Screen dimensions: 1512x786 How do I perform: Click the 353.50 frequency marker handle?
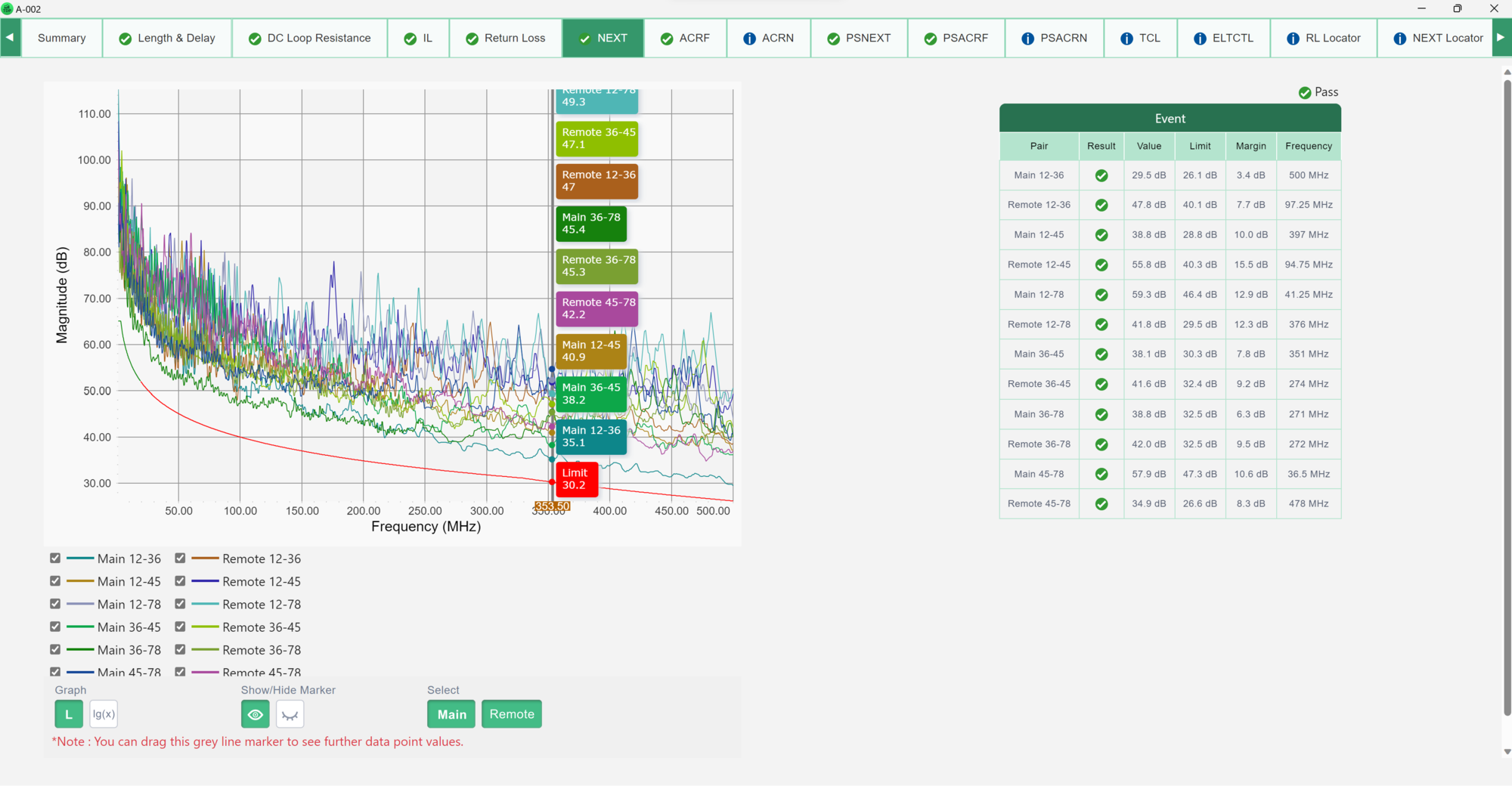tap(552, 506)
